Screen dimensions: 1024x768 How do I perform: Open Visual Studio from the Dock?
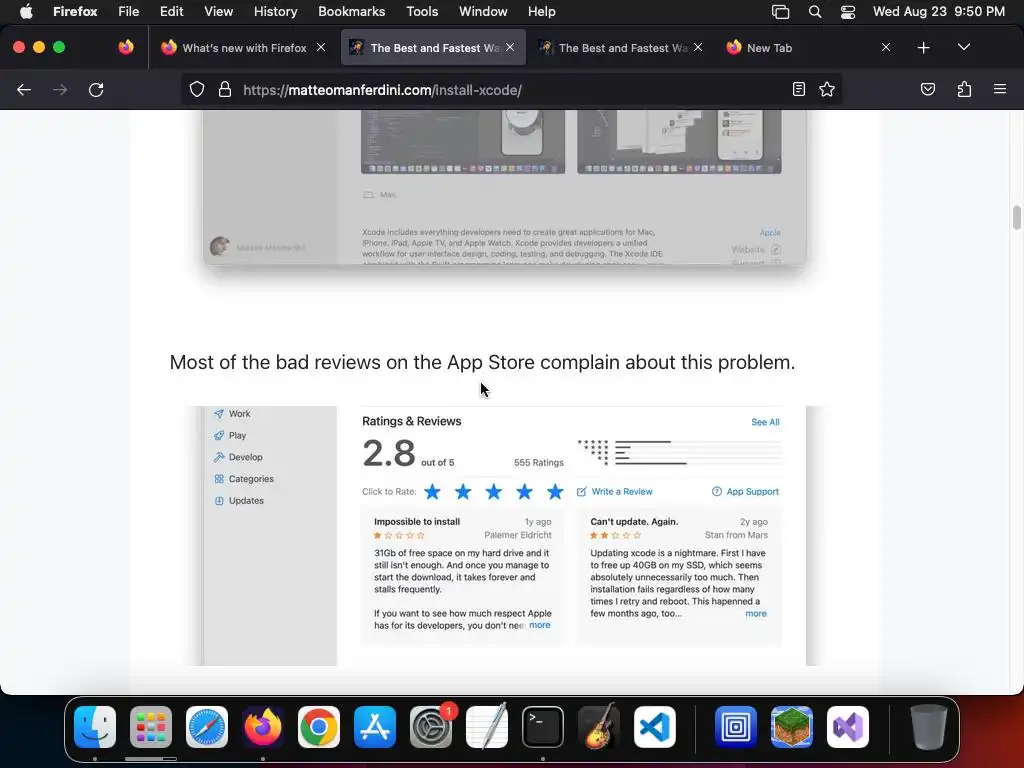[848, 726]
